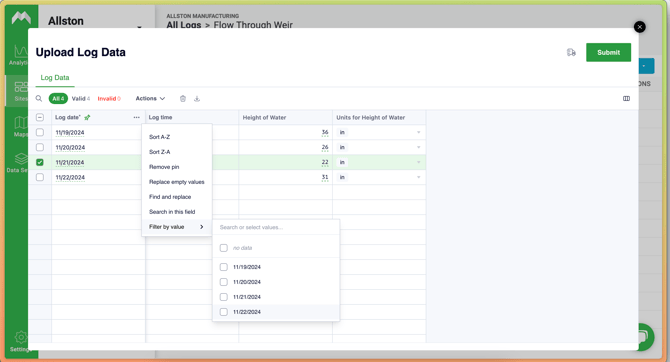The image size is (670, 362).
Task: Click the Log date cell 11/20/2024
Action: point(98,147)
